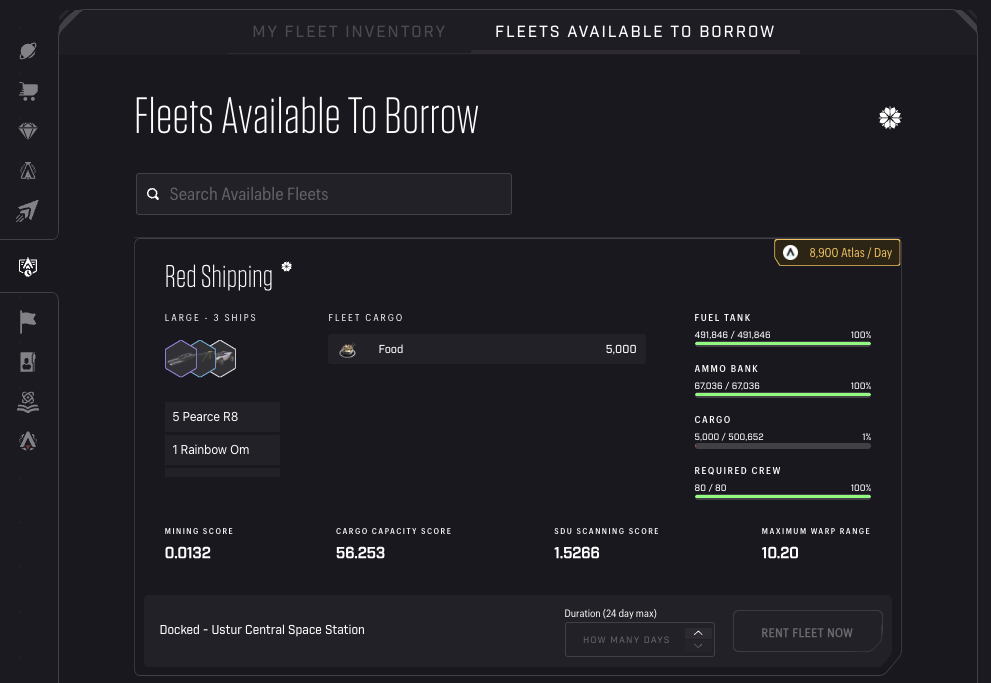Image resolution: width=991 pixels, height=683 pixels.
Task: Click the Cargo progress bar
Action: (x=782, y=444)
